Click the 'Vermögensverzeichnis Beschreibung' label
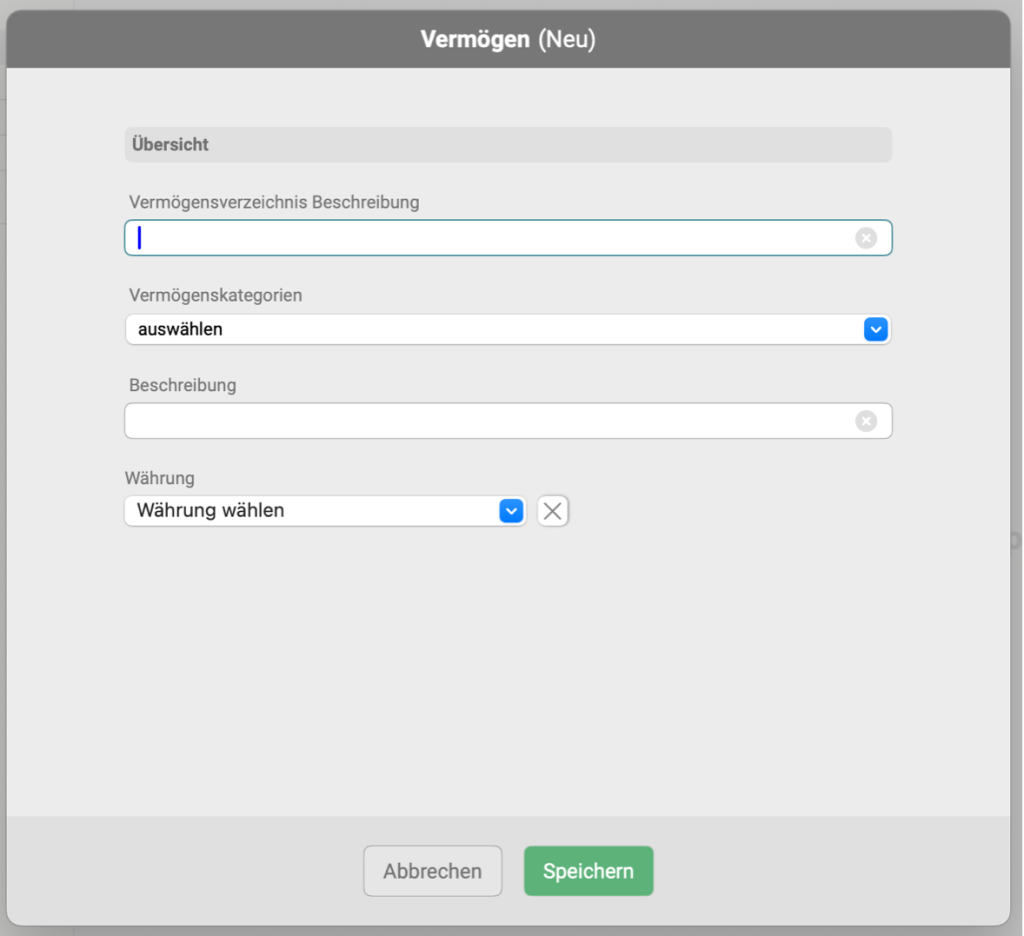Screen dimensions: 1024x936 point(274,202)
